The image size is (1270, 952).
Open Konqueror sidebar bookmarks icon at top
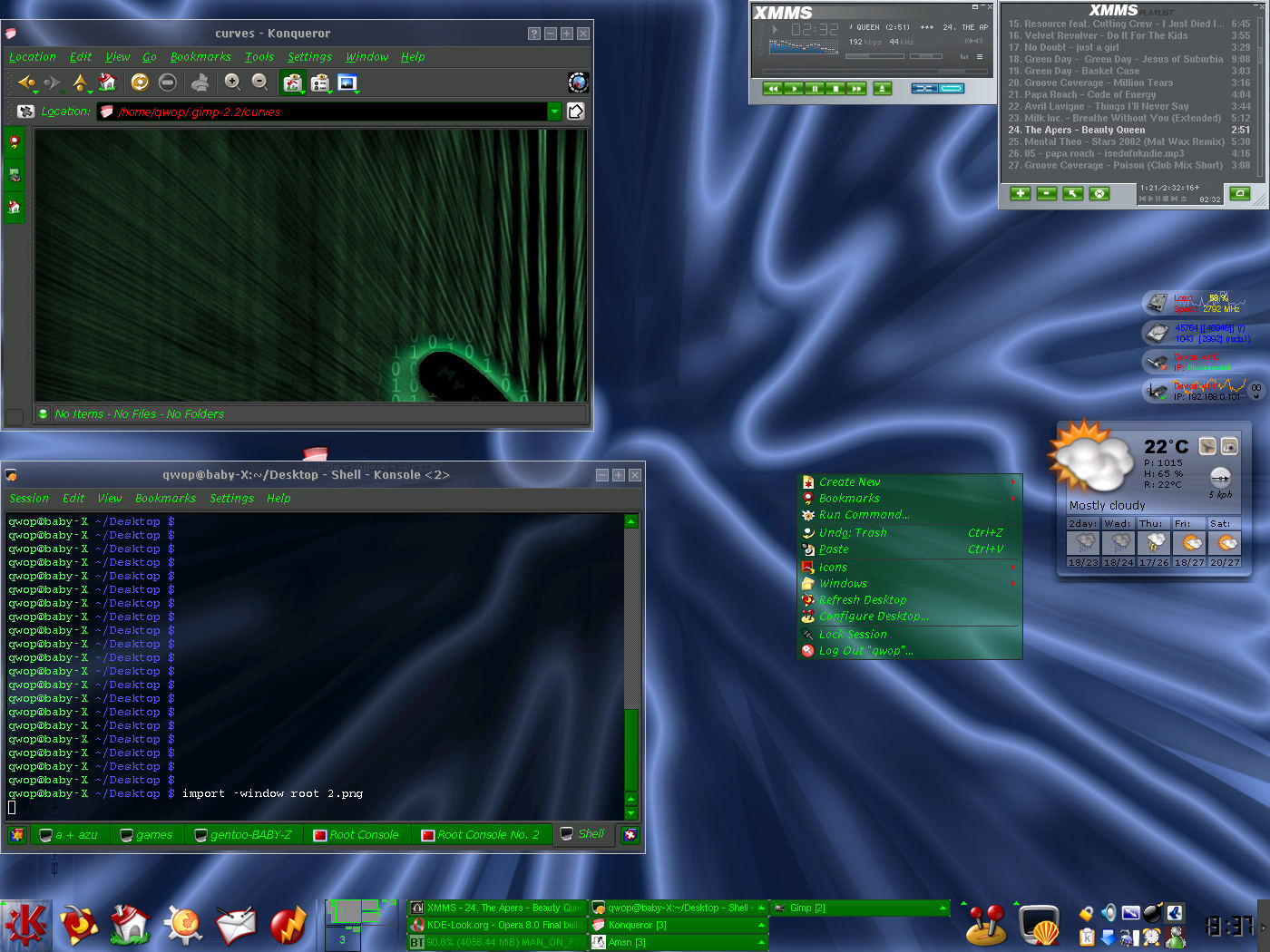pos(15,141)
